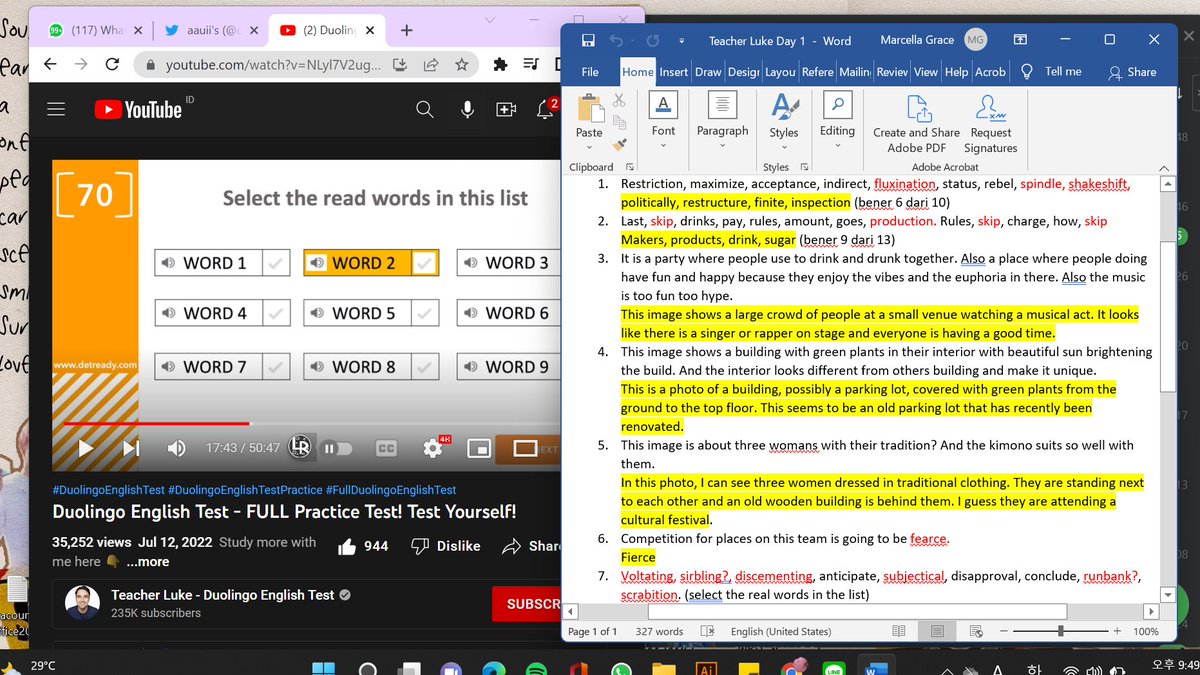Open YouTube video settings gear

click(433, 448)
